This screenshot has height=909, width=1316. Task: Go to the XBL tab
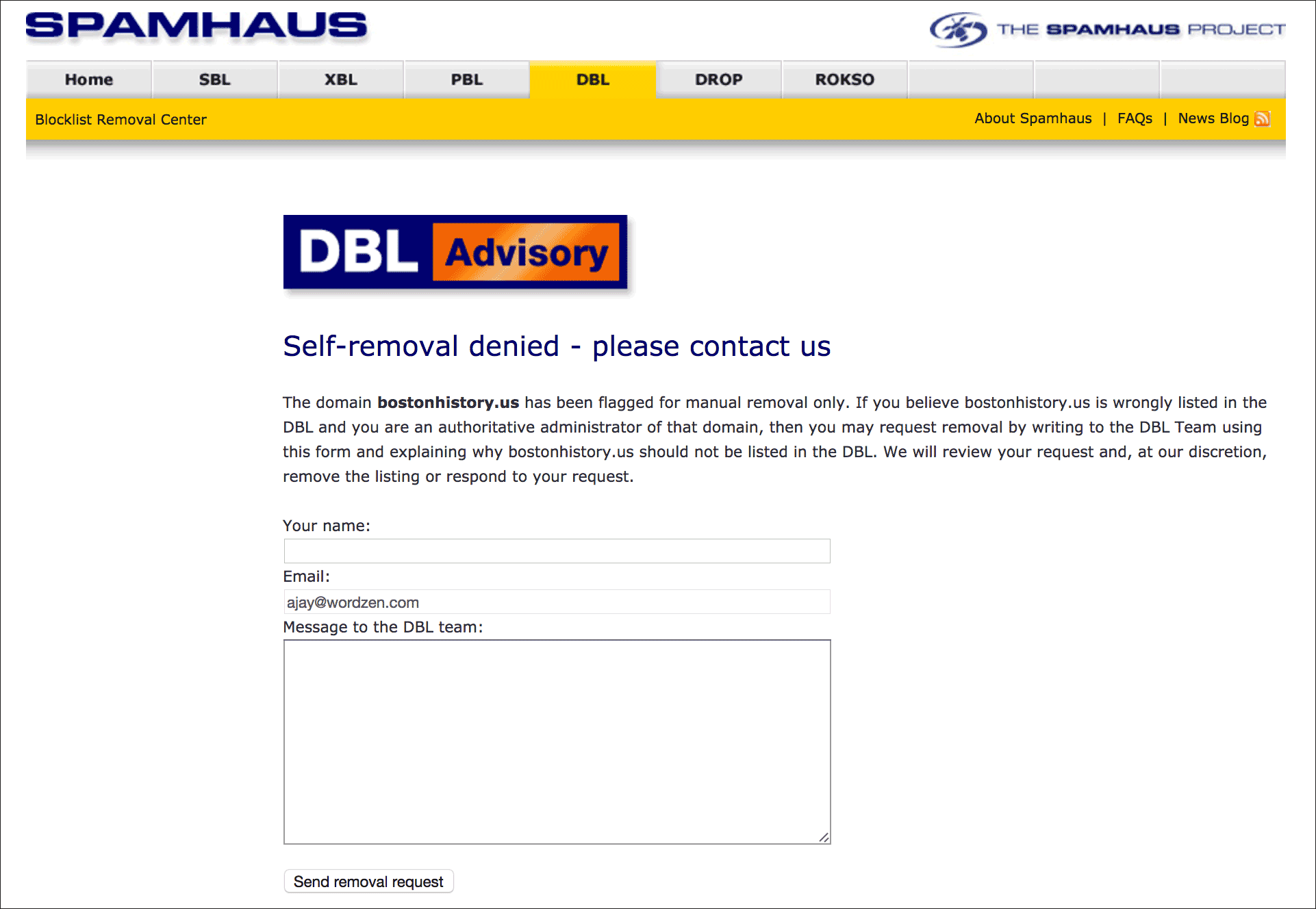tap(341, 79)
